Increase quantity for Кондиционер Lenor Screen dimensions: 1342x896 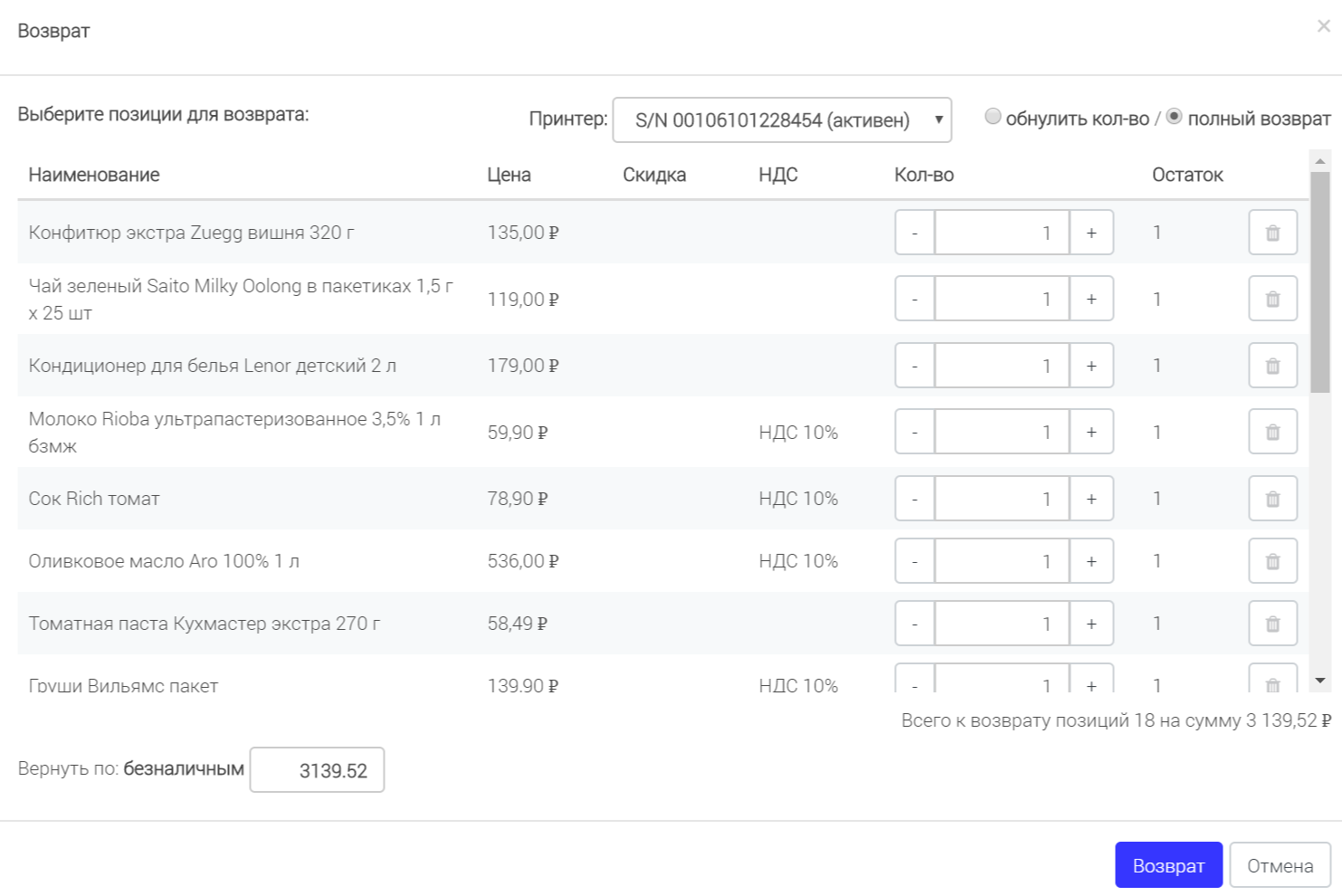click(1091, 366)
